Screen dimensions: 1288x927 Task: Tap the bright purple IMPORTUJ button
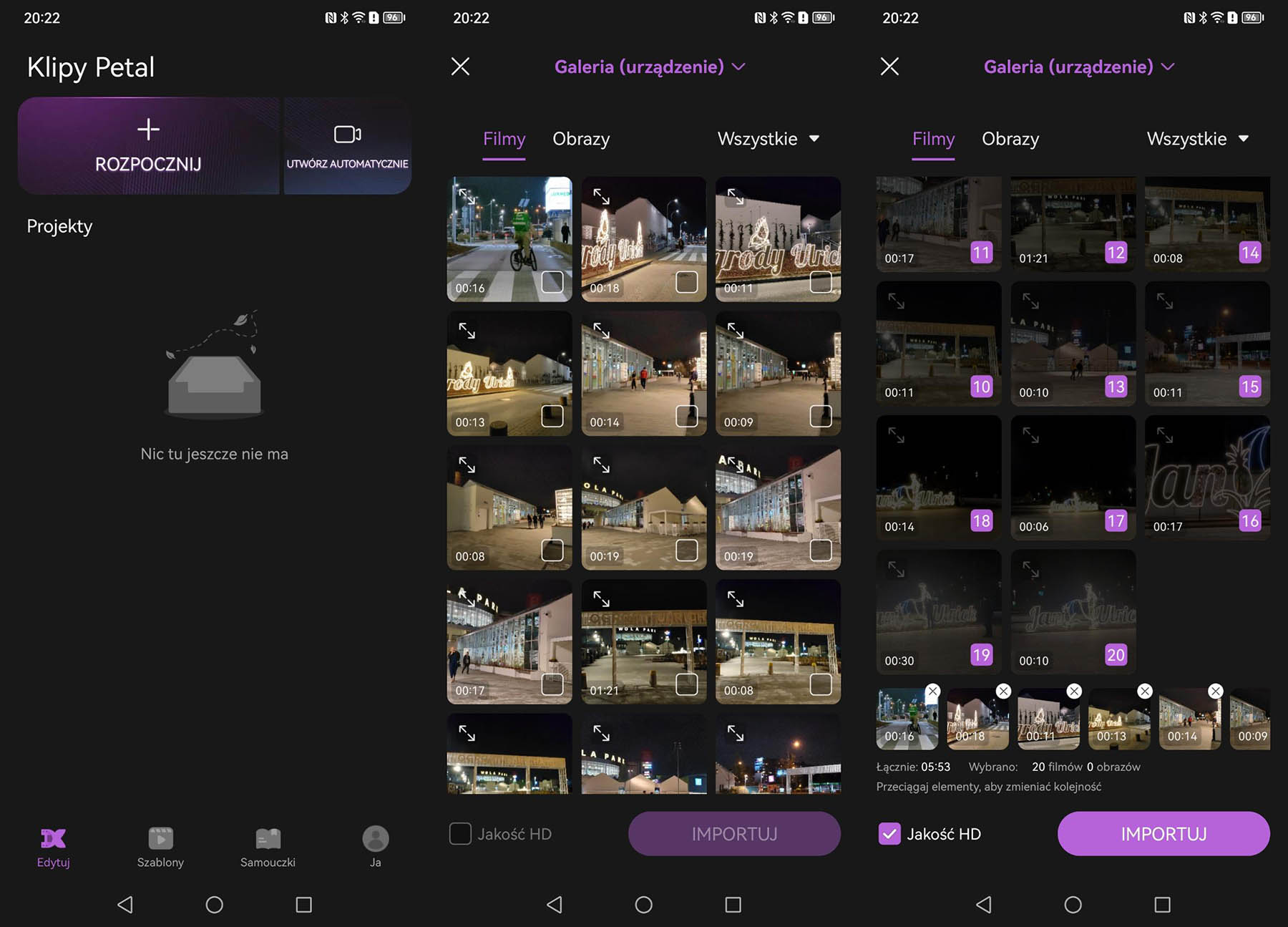click(x=1163, y=833)
